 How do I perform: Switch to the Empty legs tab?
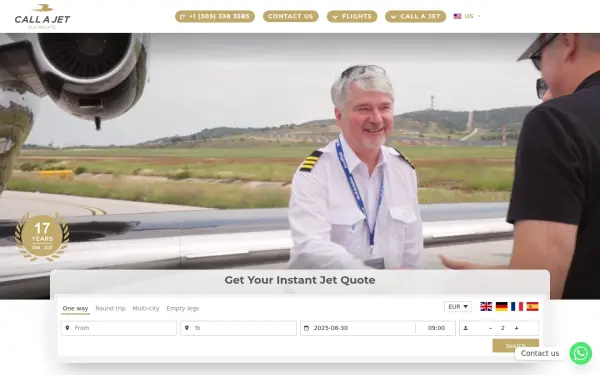pyautogui.click(x=183, y=308)
